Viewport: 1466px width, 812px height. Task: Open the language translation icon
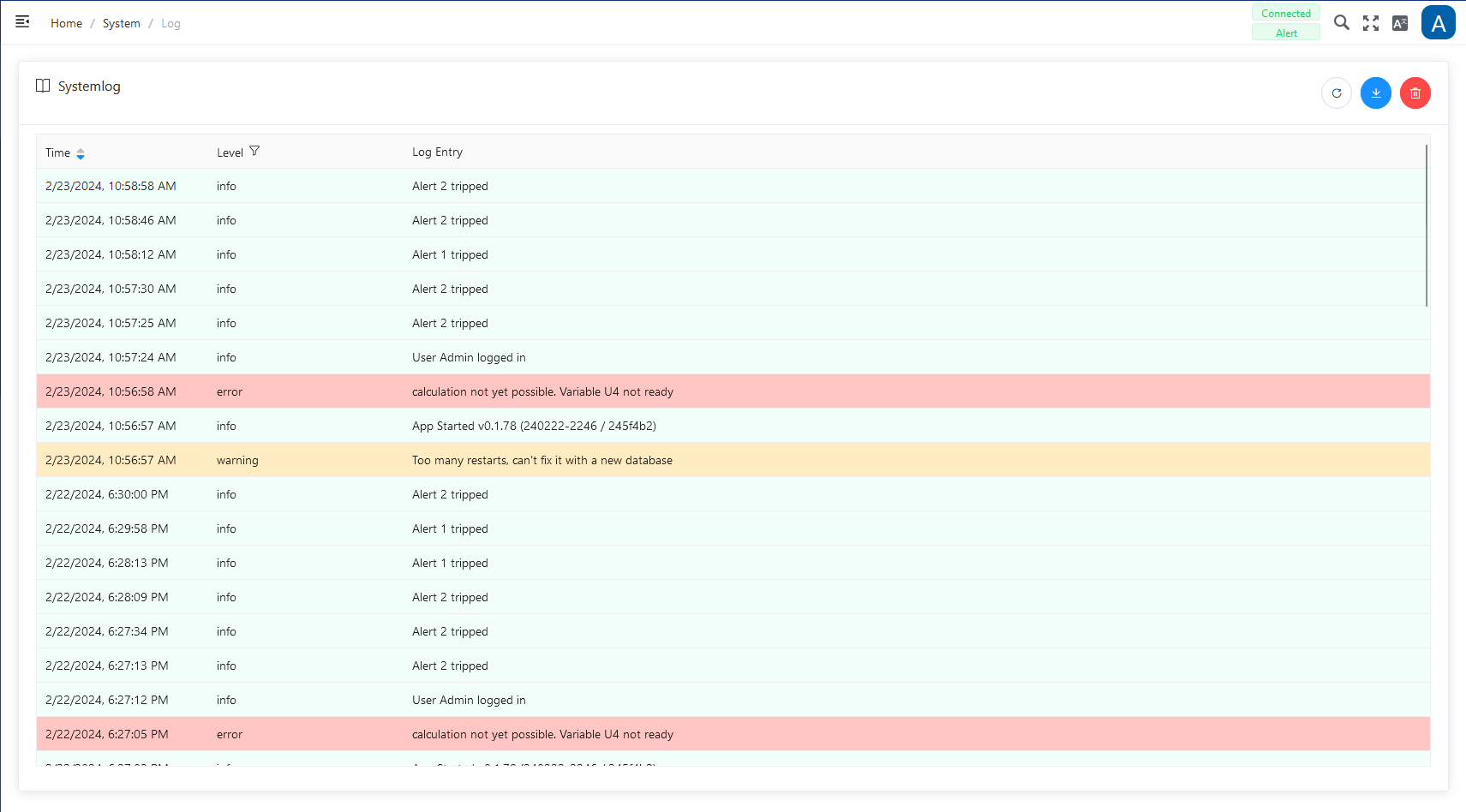(x=1400, y=23)
